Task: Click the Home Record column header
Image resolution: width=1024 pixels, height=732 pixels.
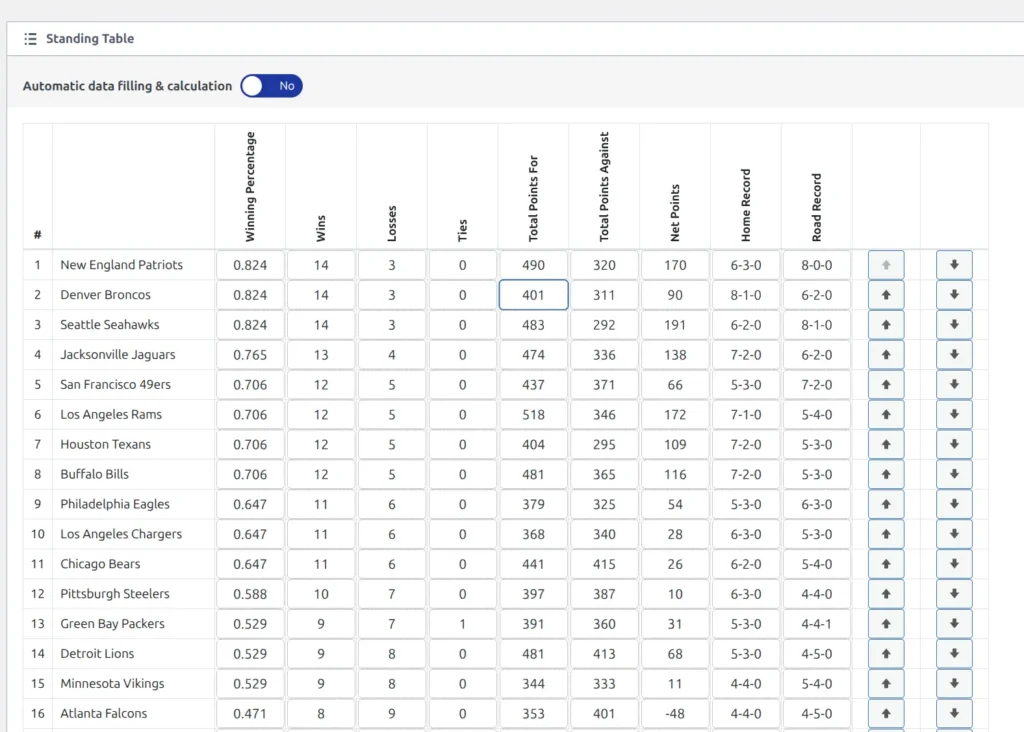Action: pyautogui.click(x=746, y=206)
